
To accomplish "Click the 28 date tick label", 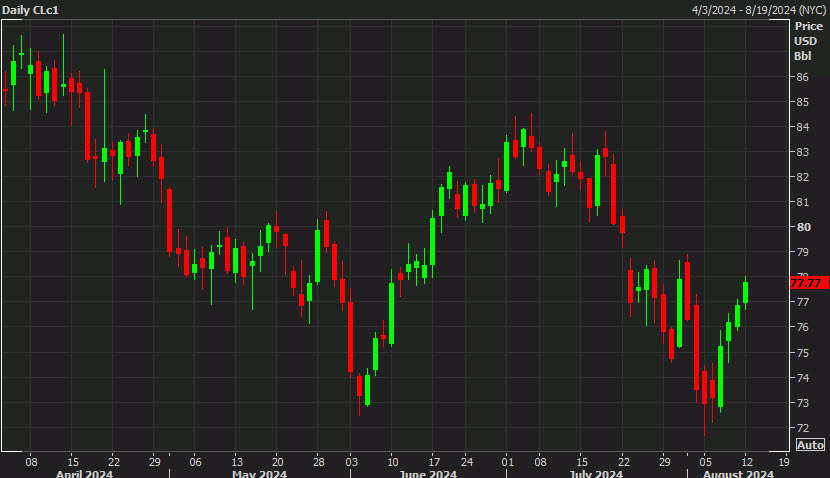I will pos(318,462).
